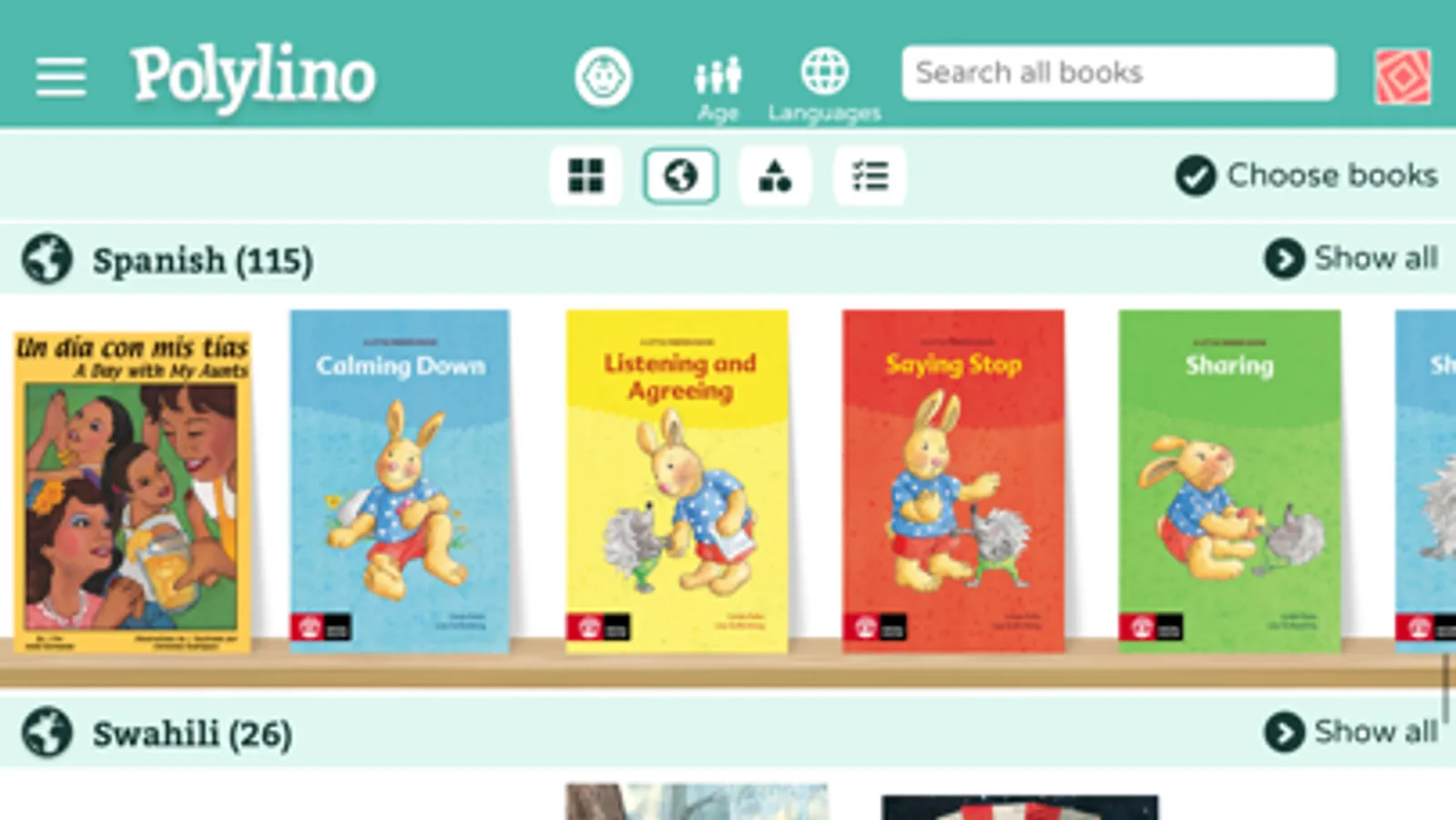Click Choose books
This screenshot has width=1456, height=820.
[1306, 175]
